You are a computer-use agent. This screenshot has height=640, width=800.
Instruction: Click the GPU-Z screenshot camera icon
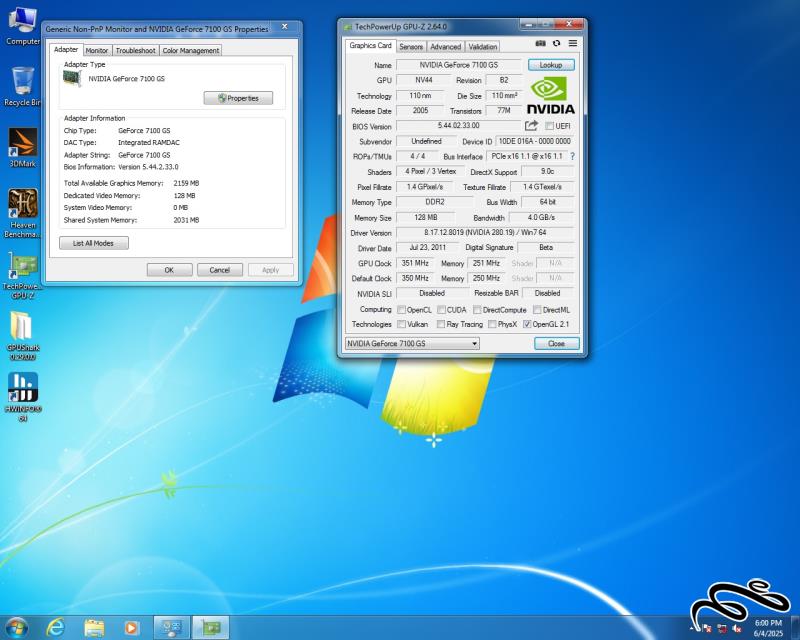pos(540,43)
